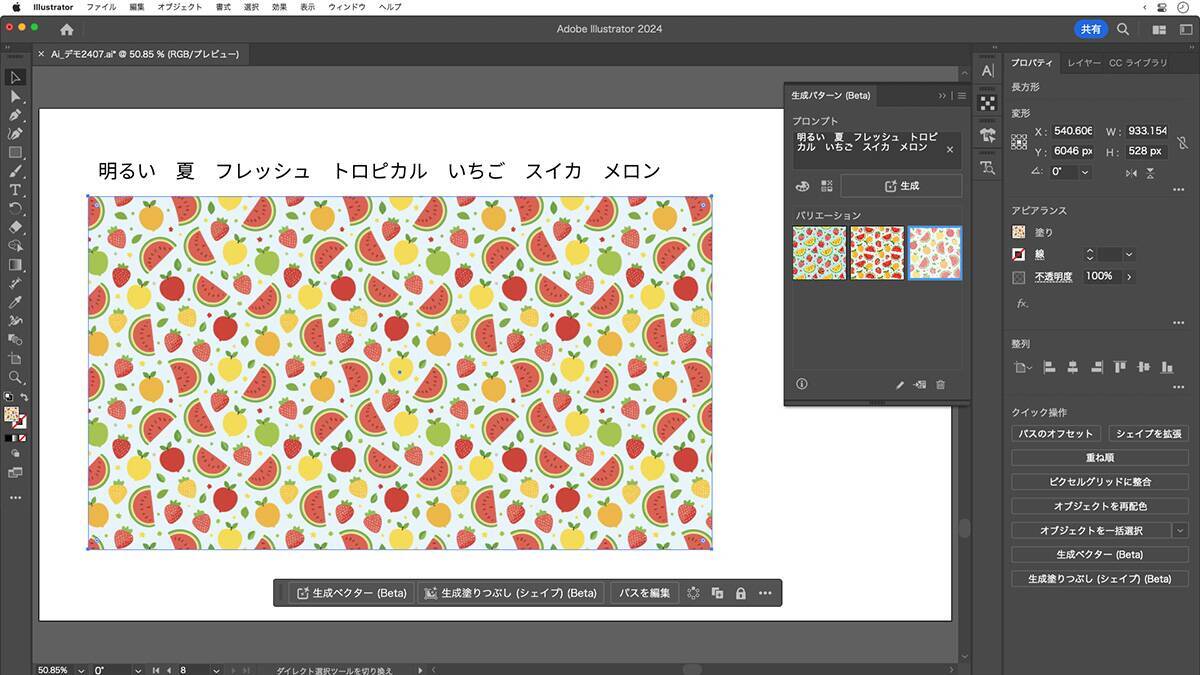Select the Direct Selection tool

pos(15,96)
